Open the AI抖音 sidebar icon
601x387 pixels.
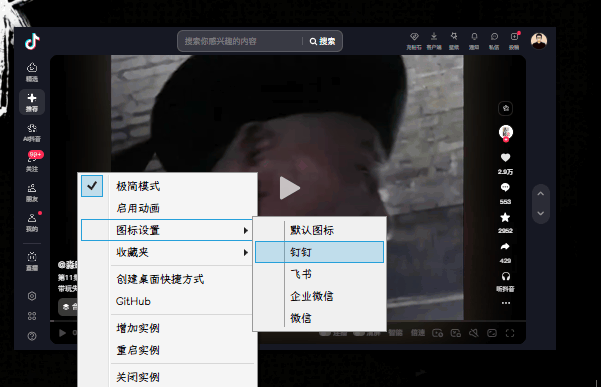pos(32,132)
